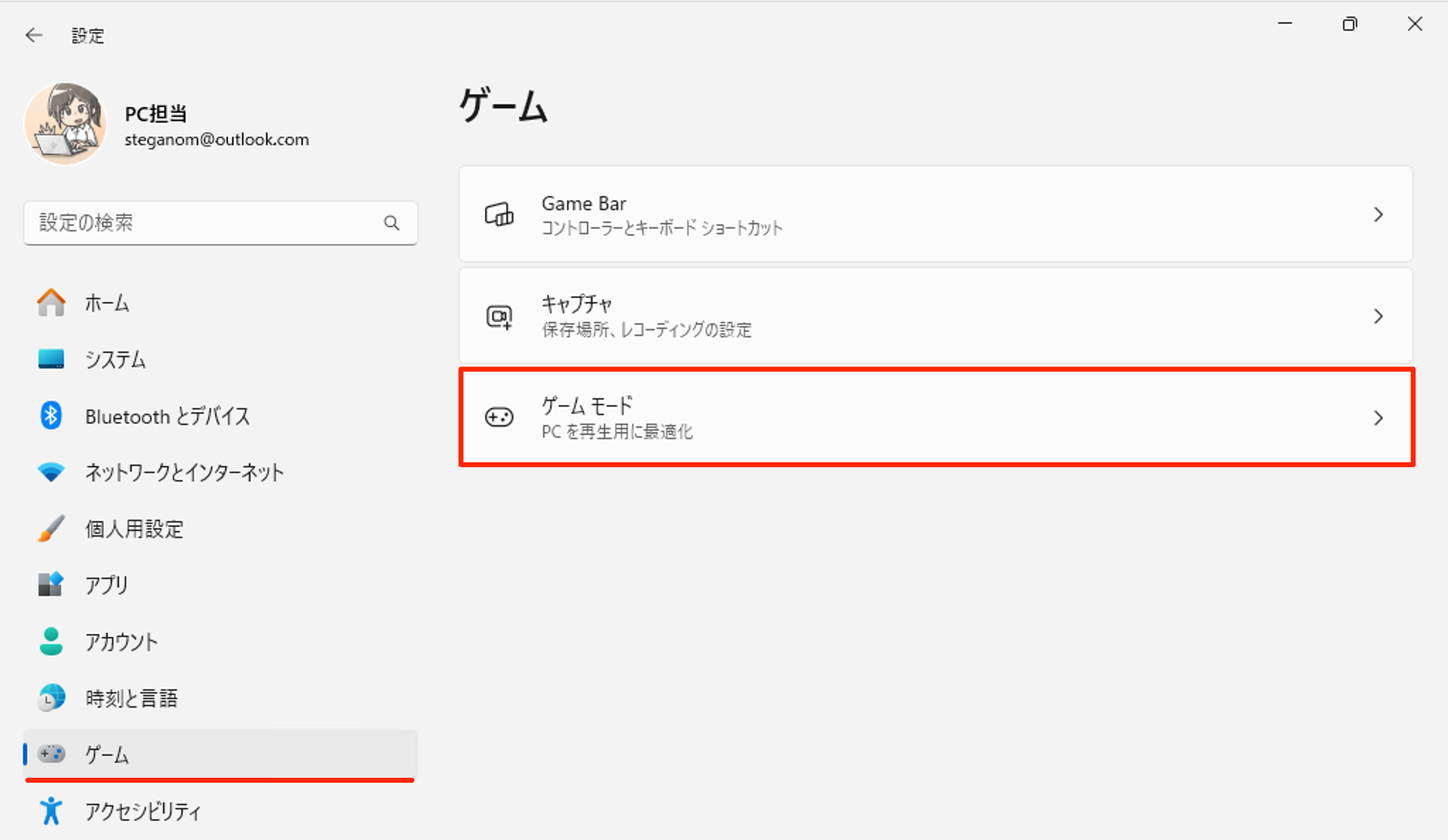Select the time and language clock icon
This screenshot has width=1448, height=840.
click(50, 699)
